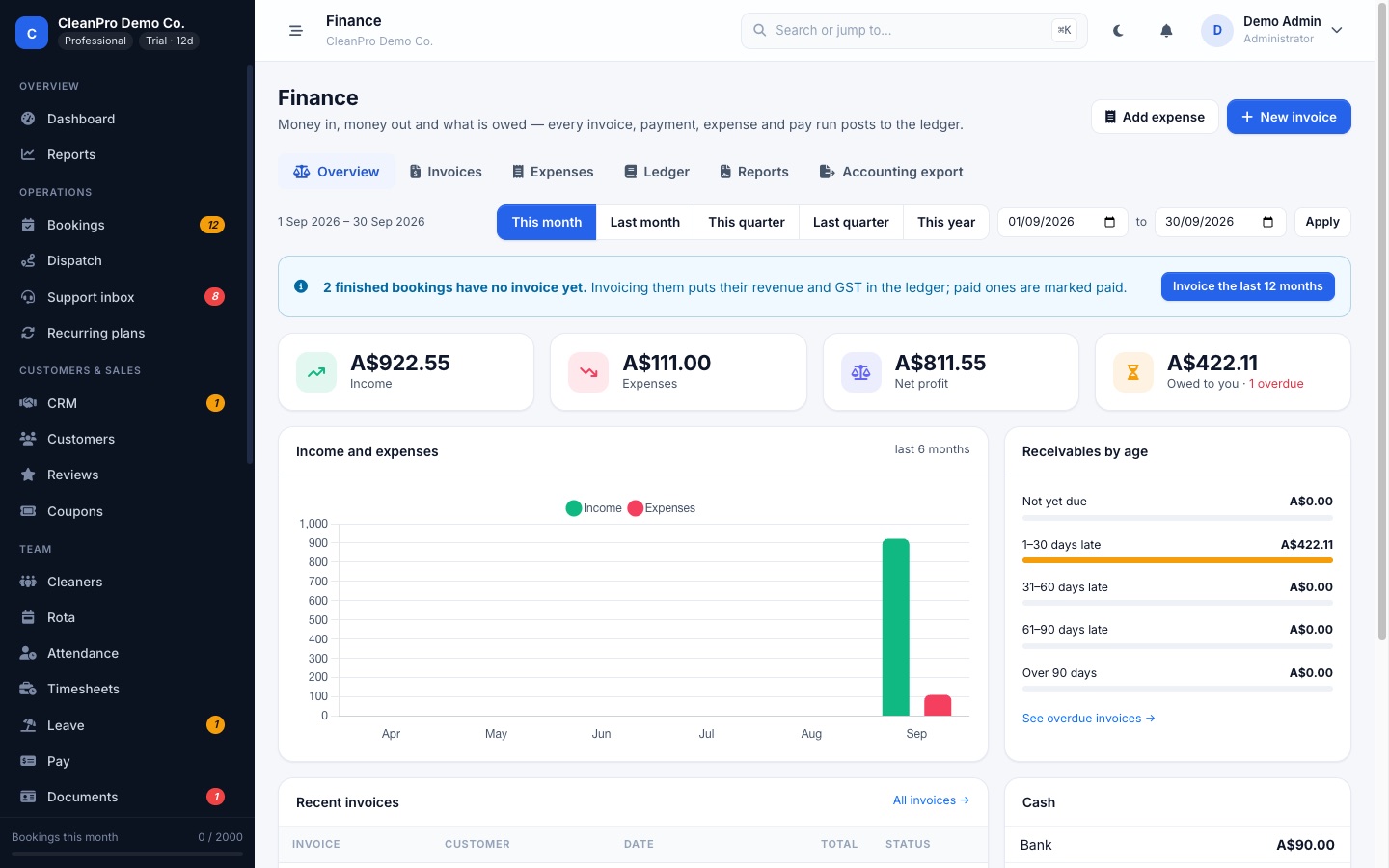Open Documents in the sidebar
The image size is (1389, 868).
click(123, 797)
